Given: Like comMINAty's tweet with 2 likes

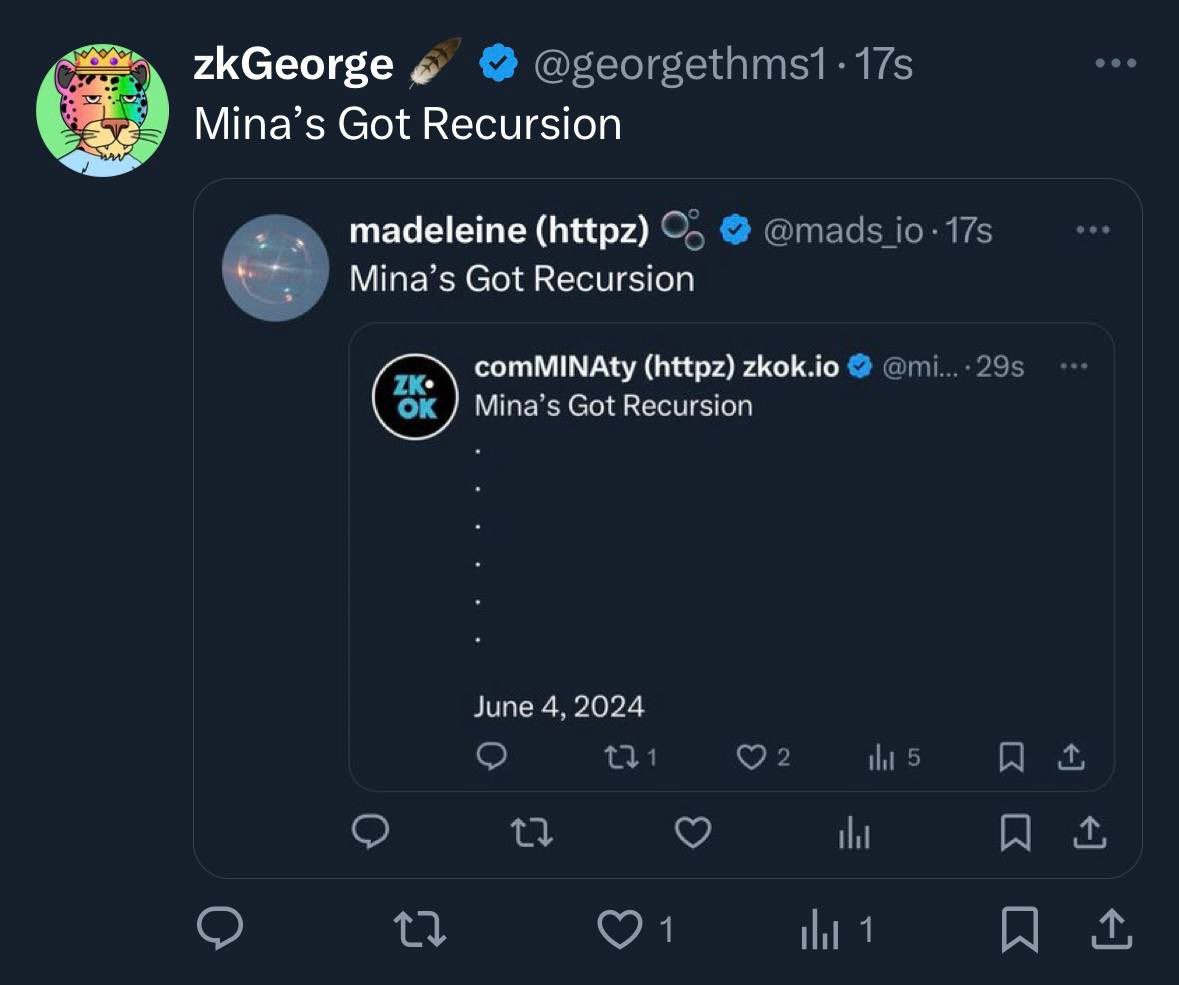Looking at the screenshot, I should 751,759.
